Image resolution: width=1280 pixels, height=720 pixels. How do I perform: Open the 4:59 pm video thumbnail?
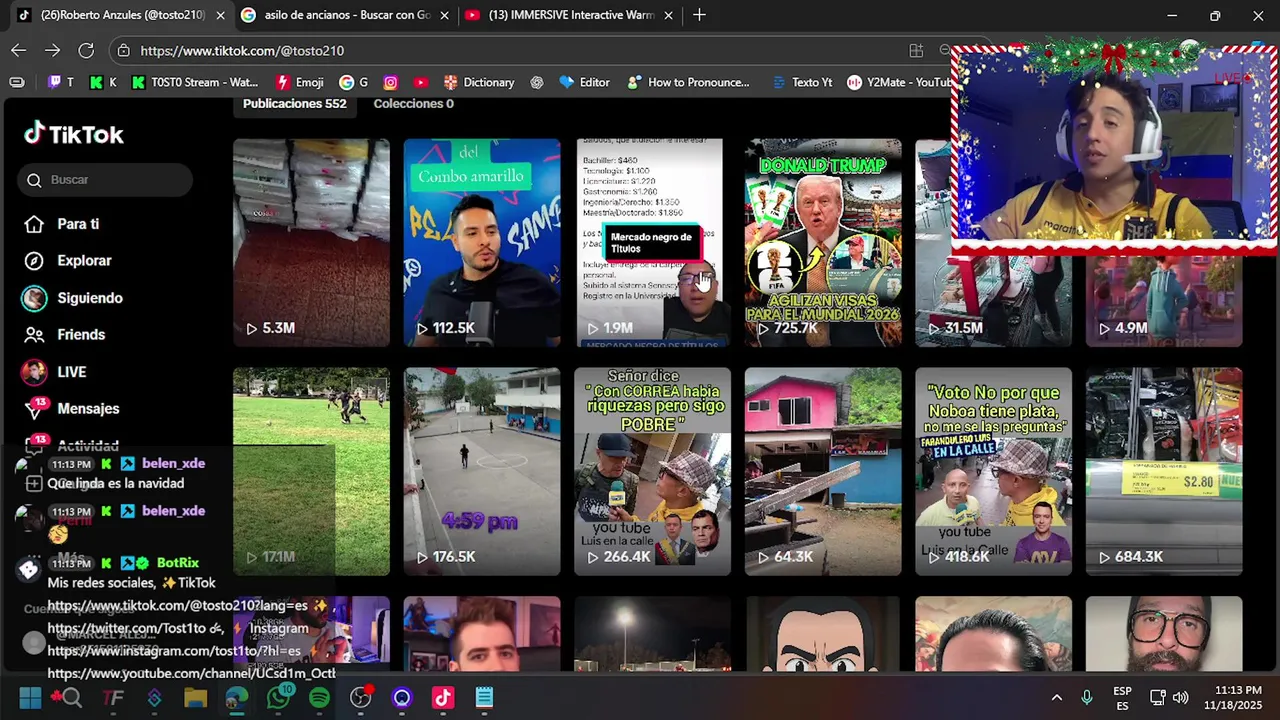482,471
